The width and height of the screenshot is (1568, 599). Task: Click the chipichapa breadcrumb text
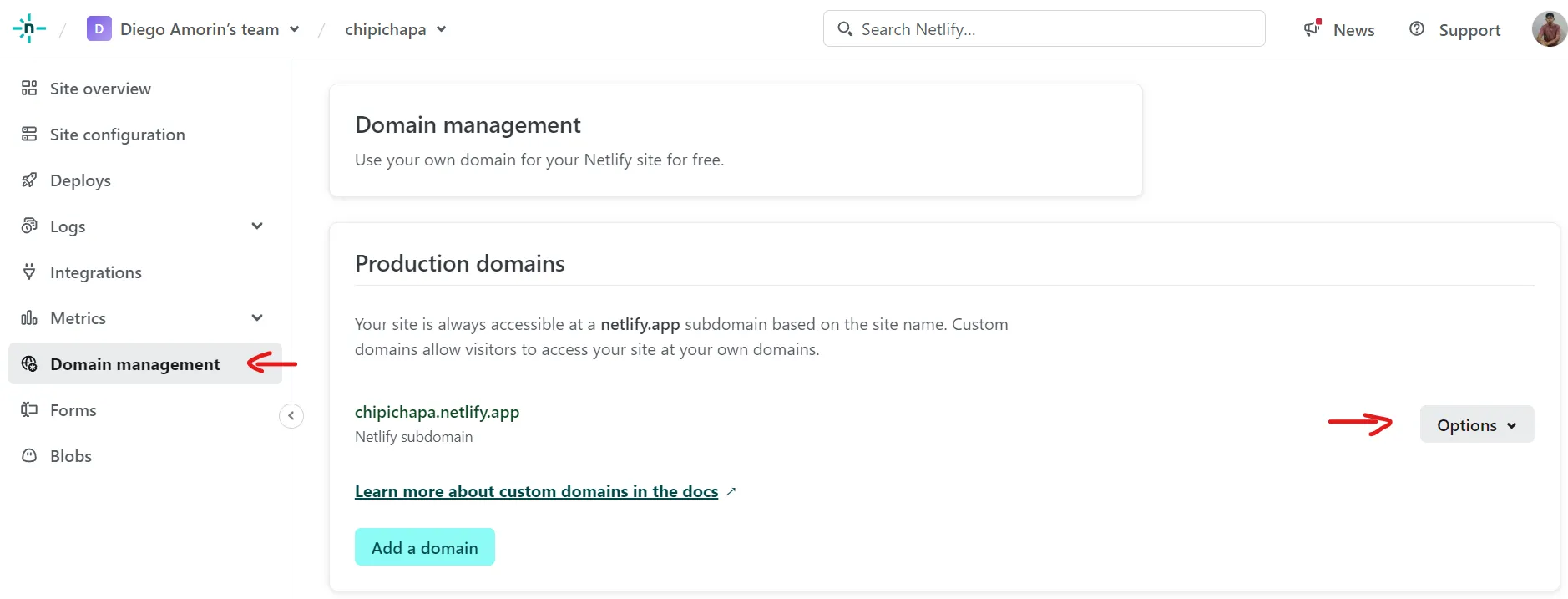385,29
